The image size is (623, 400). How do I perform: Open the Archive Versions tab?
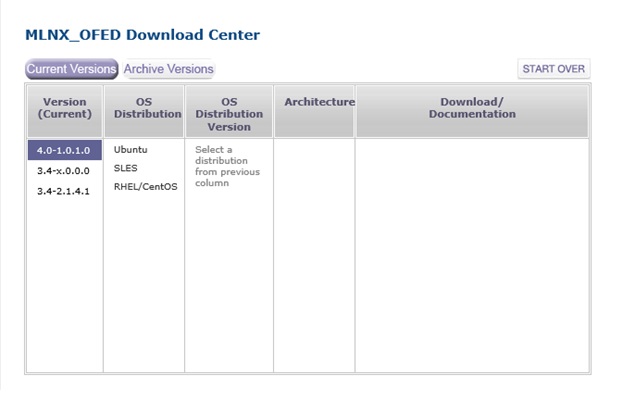[169, 69]
